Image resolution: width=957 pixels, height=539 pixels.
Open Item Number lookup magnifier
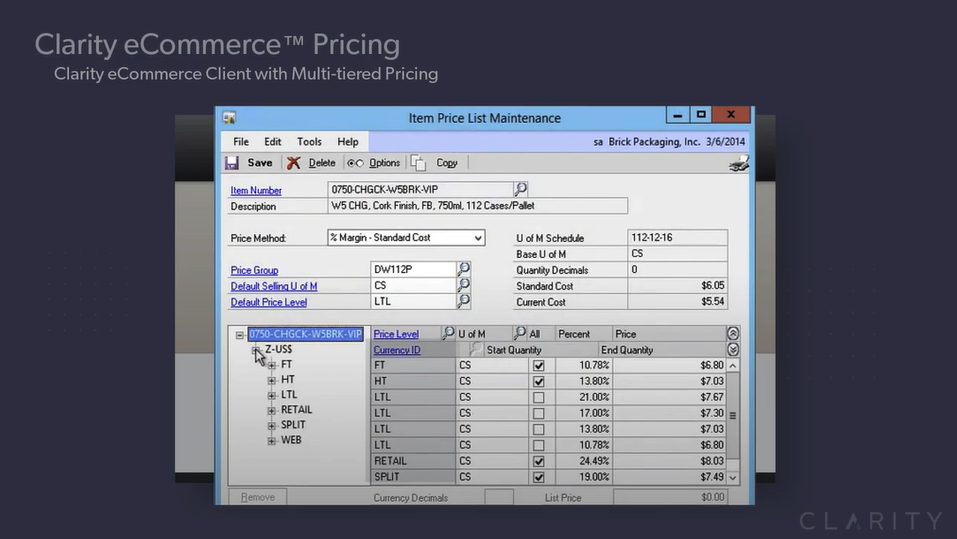coord(521,189)
